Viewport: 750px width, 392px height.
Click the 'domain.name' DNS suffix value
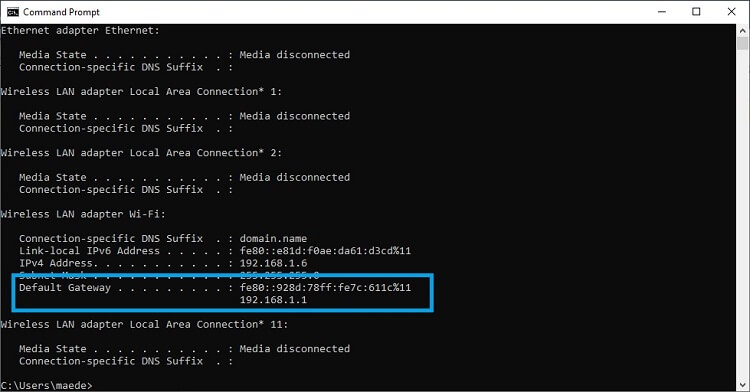(x=273, y=239)
